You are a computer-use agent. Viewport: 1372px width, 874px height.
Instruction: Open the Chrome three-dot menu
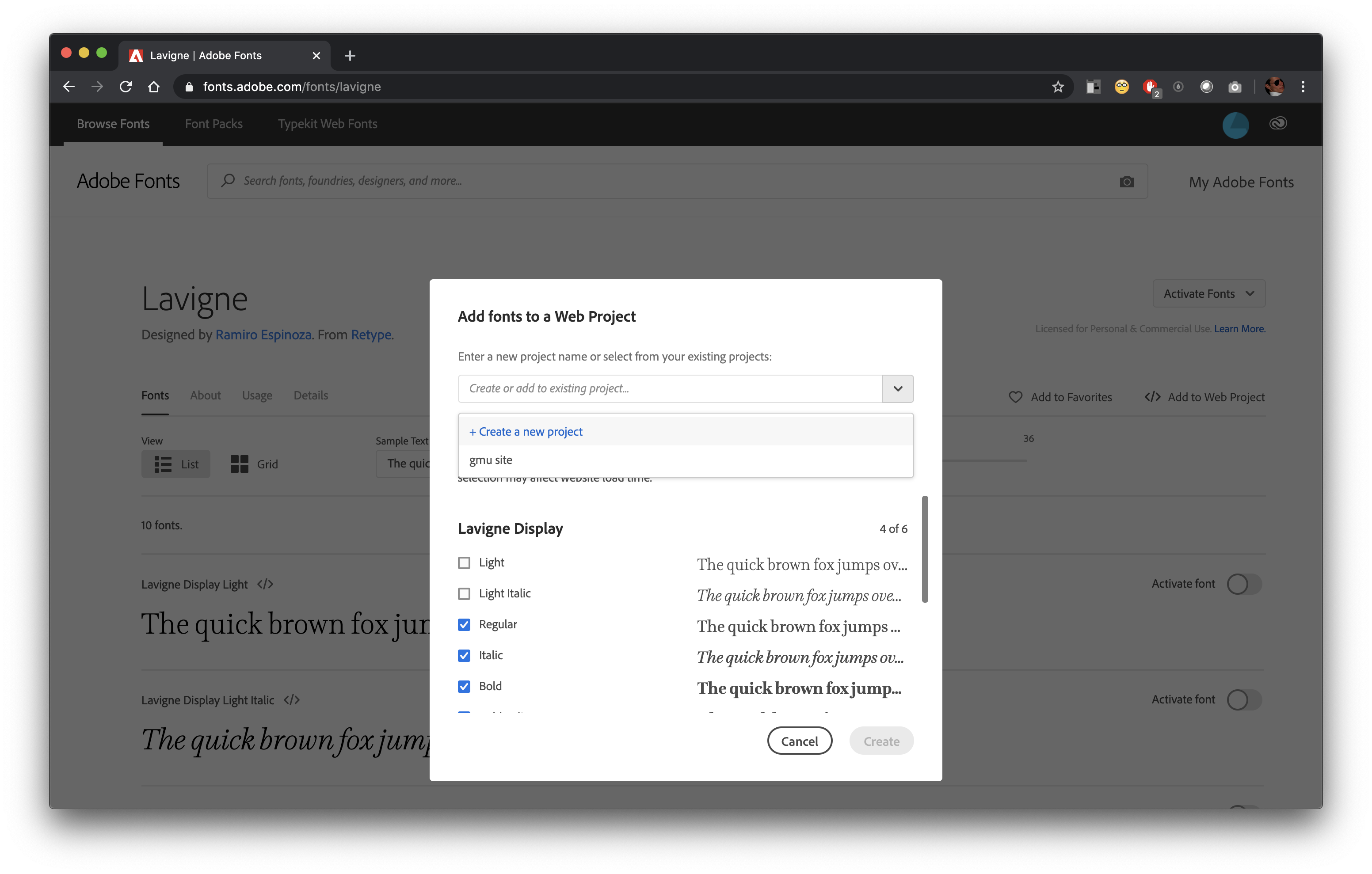[x=1303, y=87]
